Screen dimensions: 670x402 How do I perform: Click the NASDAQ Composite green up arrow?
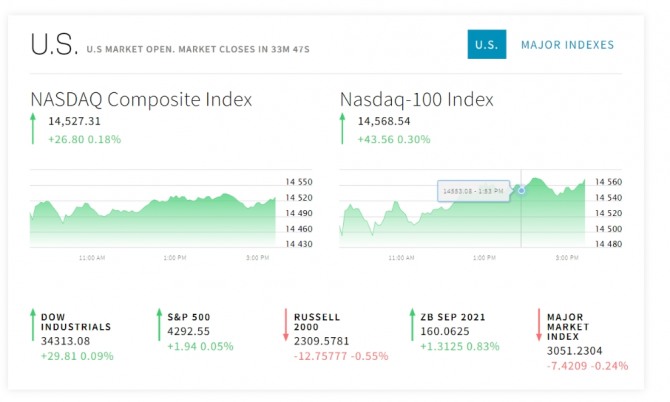click(33, 129)
